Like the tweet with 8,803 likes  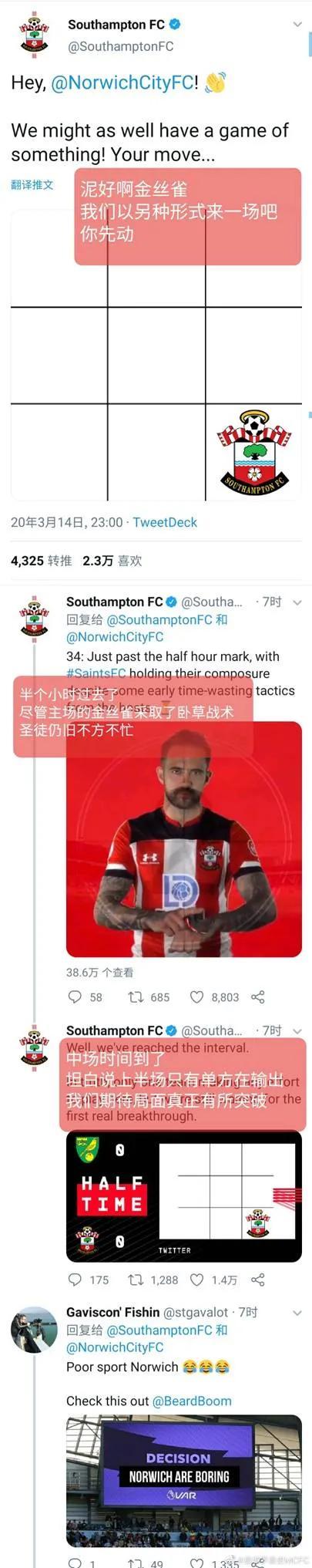(x=197, y=997)
